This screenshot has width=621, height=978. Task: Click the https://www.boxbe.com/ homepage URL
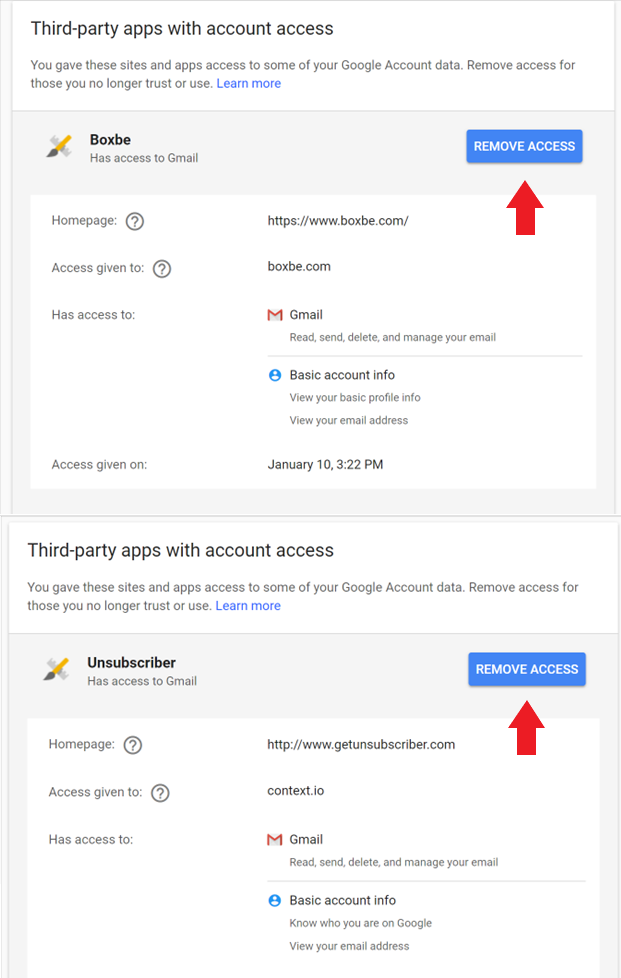coord(338,221)
